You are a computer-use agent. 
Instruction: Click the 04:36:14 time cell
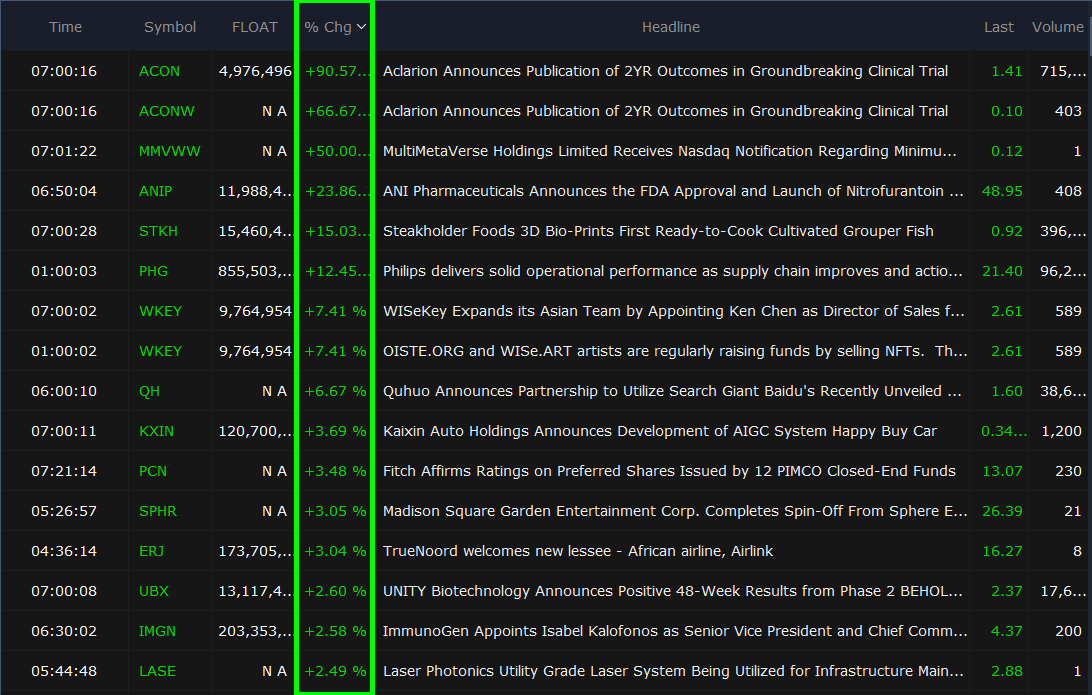[64, 552]
